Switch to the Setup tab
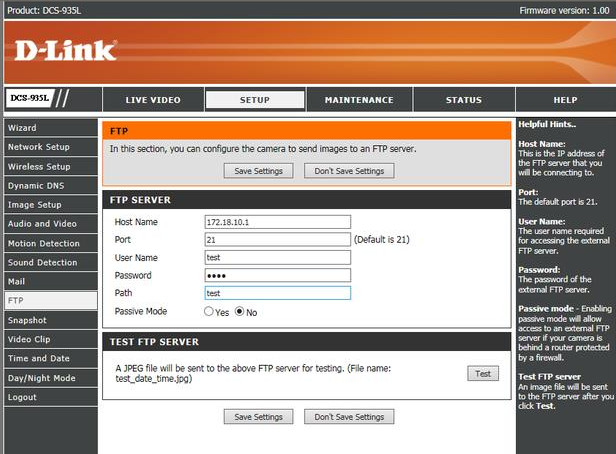 255,100
